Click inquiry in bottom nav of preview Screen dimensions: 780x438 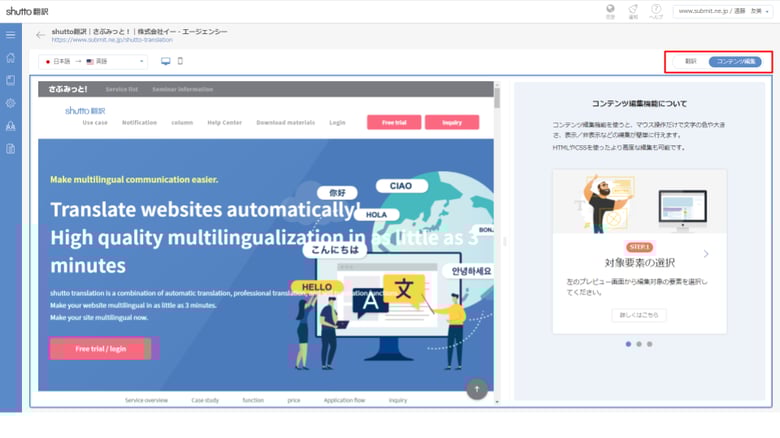397,400
